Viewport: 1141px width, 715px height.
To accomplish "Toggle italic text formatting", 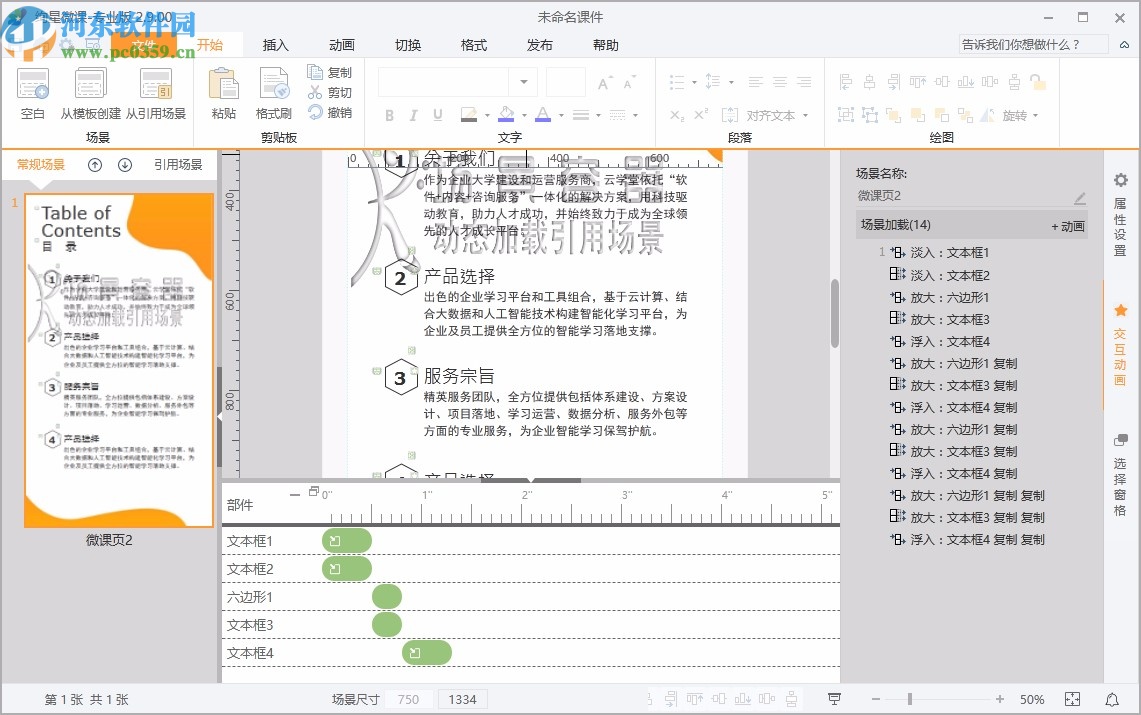I will point(414,116).
